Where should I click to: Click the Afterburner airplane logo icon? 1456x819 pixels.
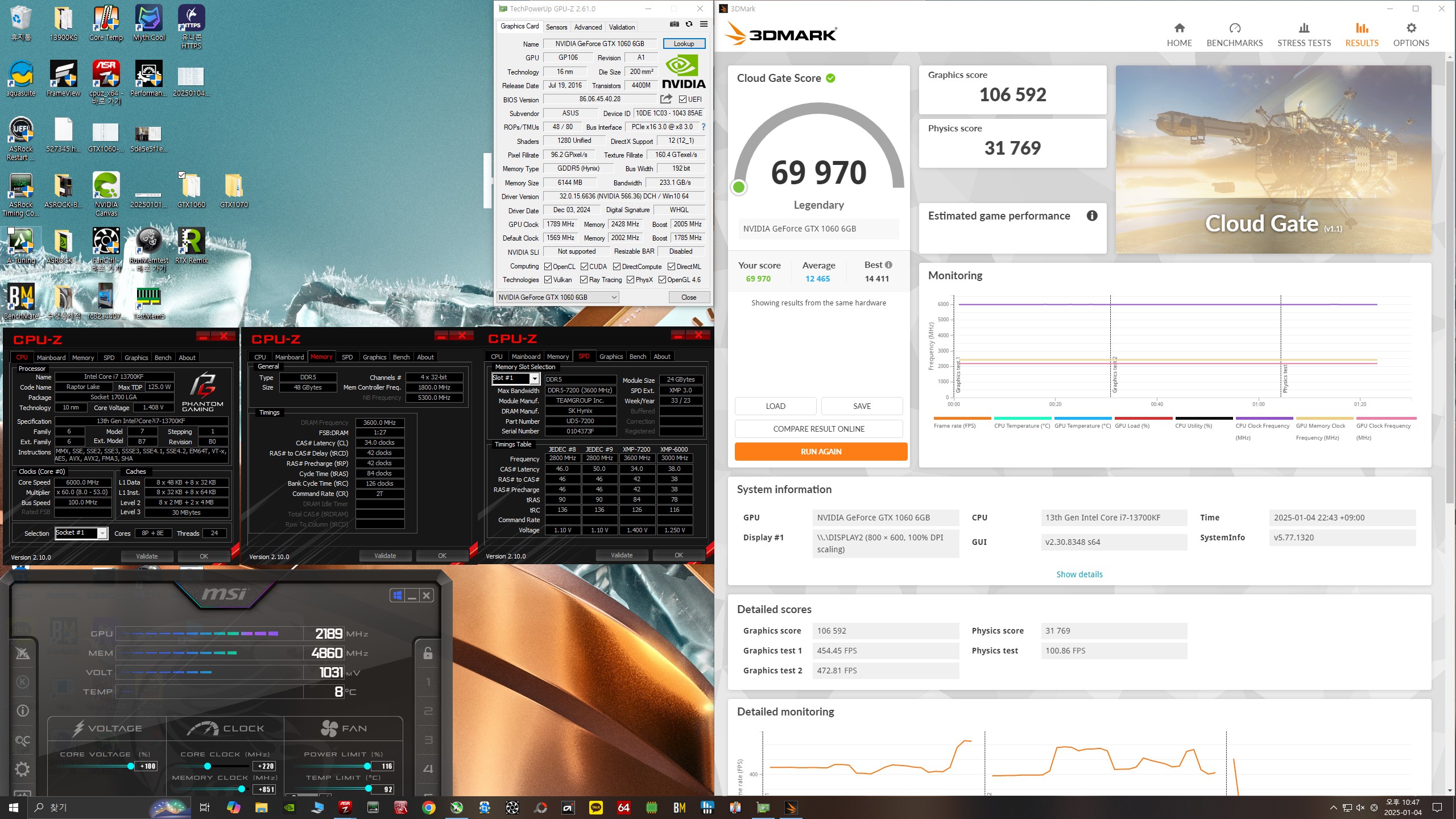point(23,653)
